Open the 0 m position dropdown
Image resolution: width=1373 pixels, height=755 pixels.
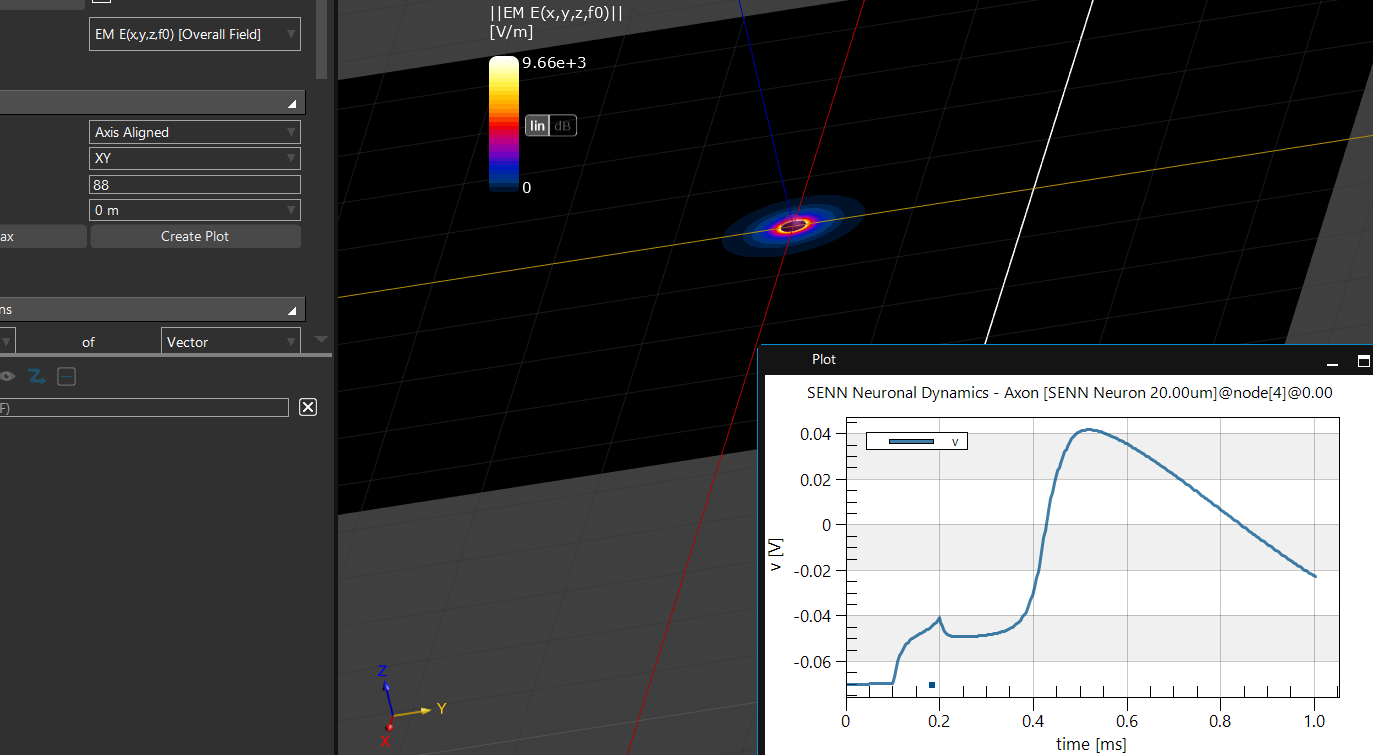[x=194, y=210]
